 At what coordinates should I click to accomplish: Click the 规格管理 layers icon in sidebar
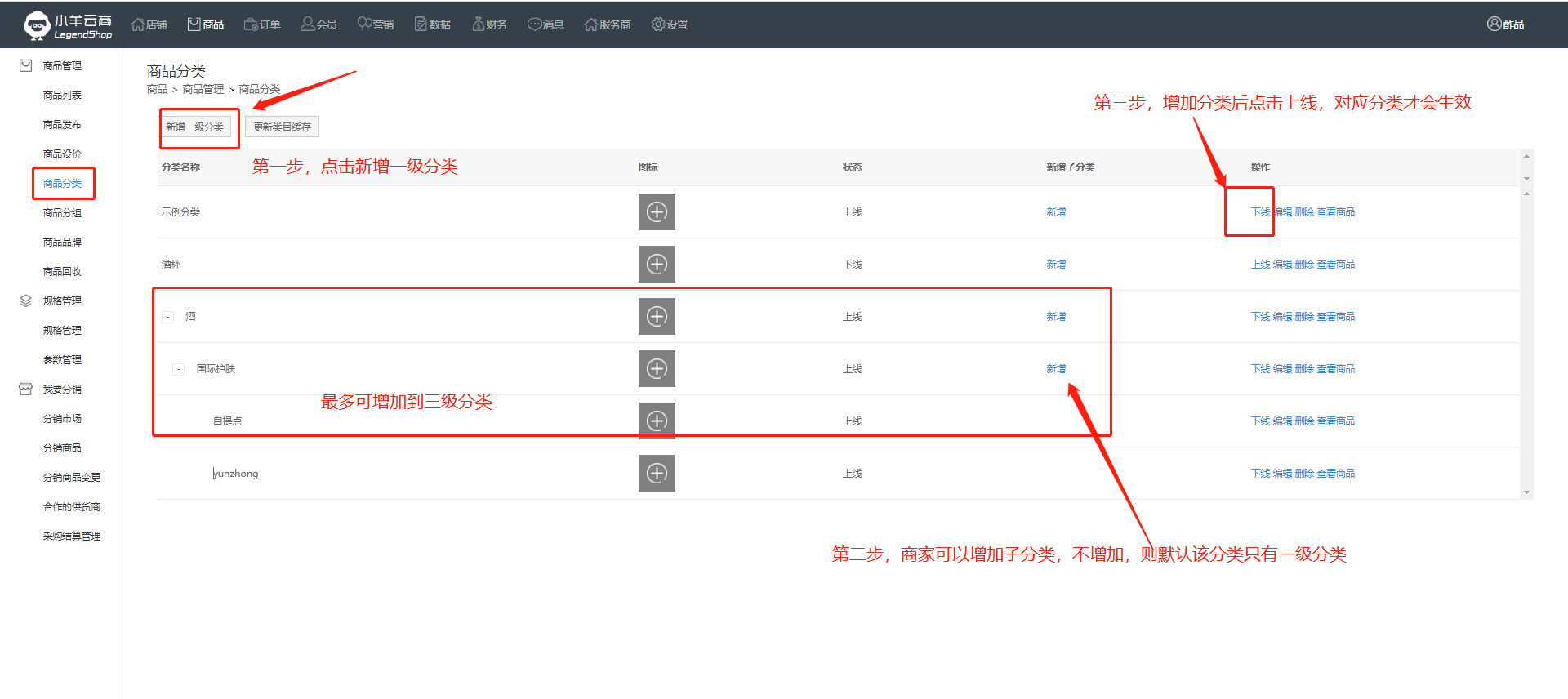pos(26,301)
